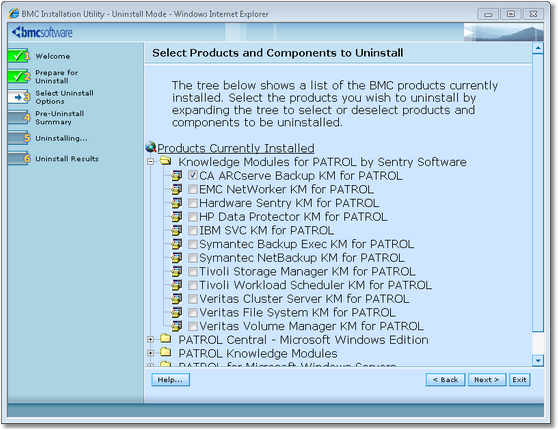Select Knowledge Modules for PATROL by Sentry Software label
Image resolution: width=558 pixels, height=431 pixels.
[x=322, y=162]
